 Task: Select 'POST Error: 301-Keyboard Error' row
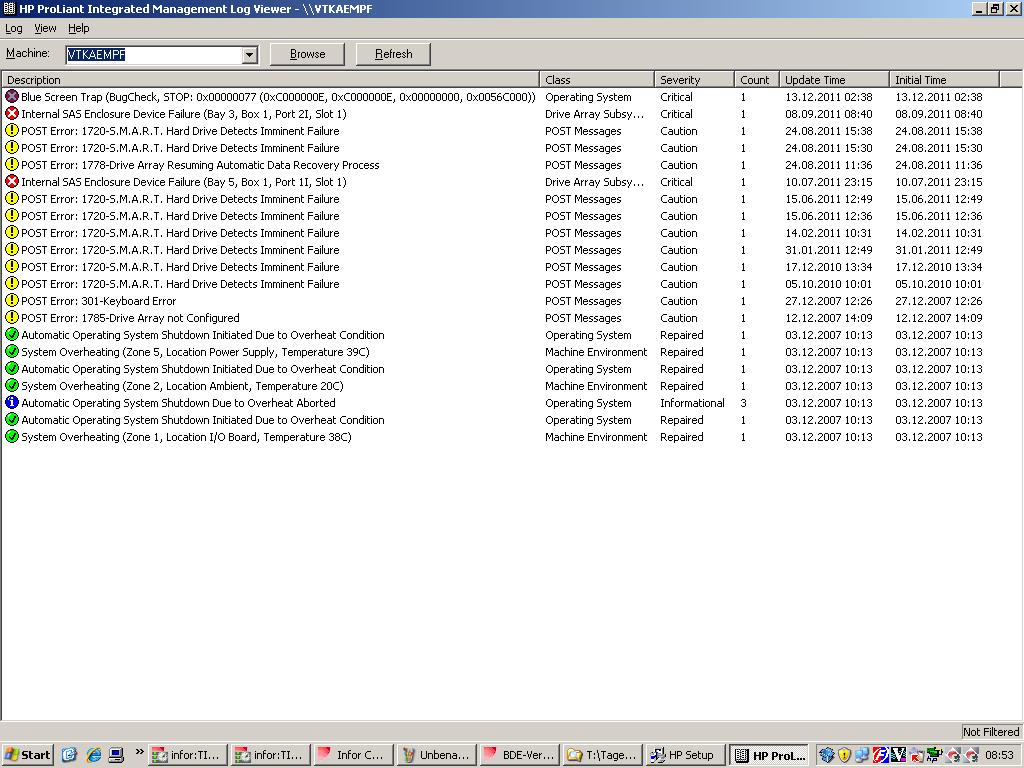[99, 301]
